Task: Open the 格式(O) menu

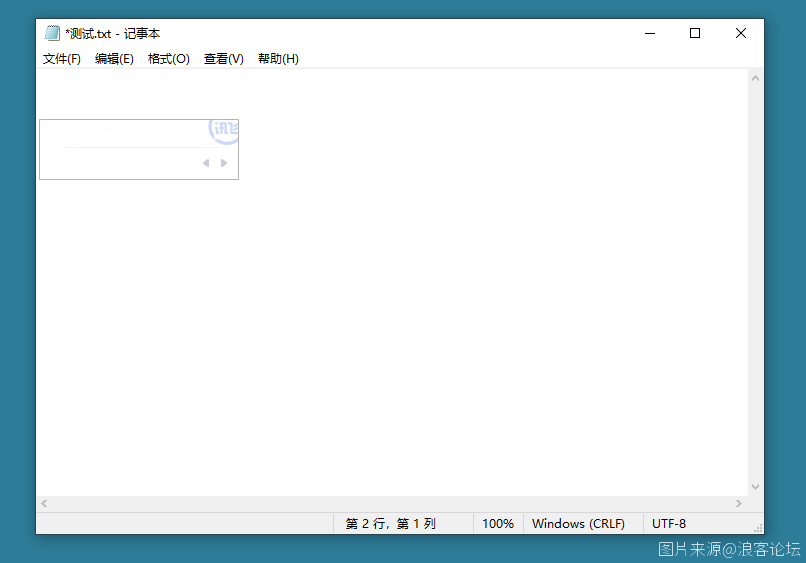Action: (168, 59)
